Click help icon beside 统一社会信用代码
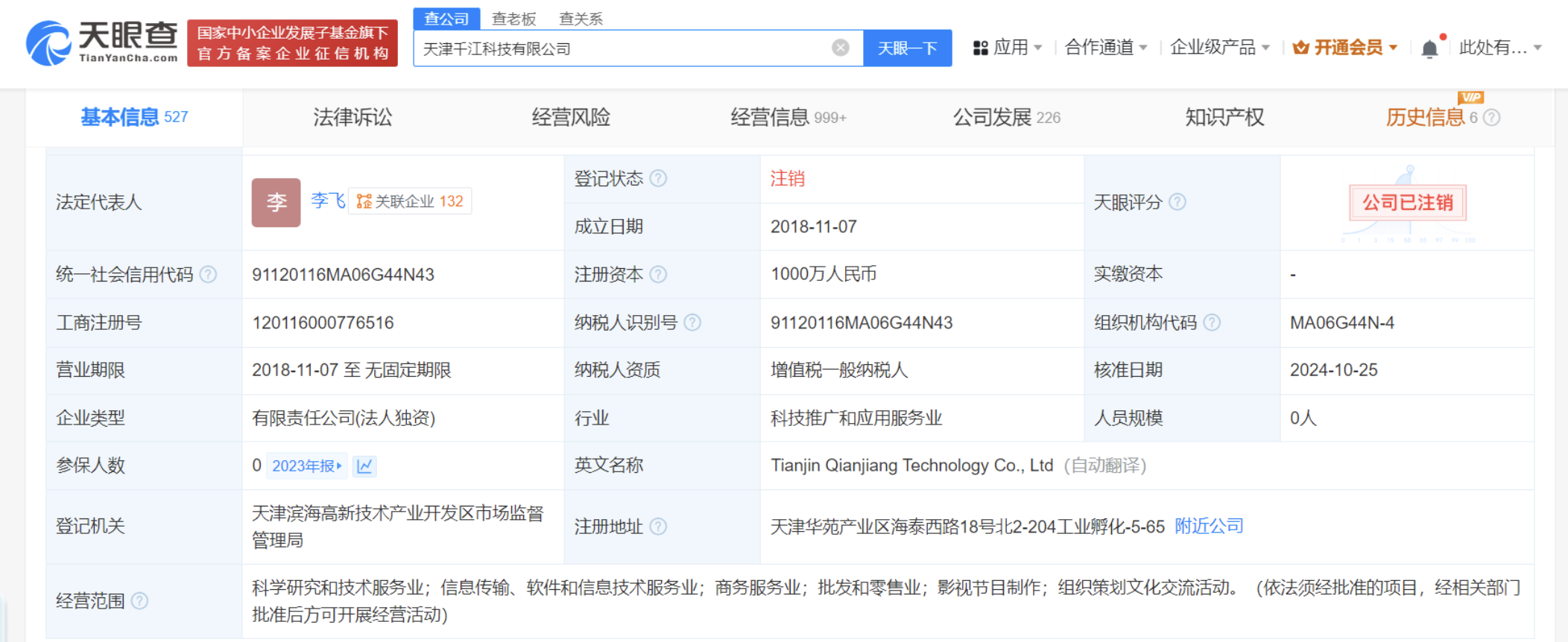 click(209, 275)
